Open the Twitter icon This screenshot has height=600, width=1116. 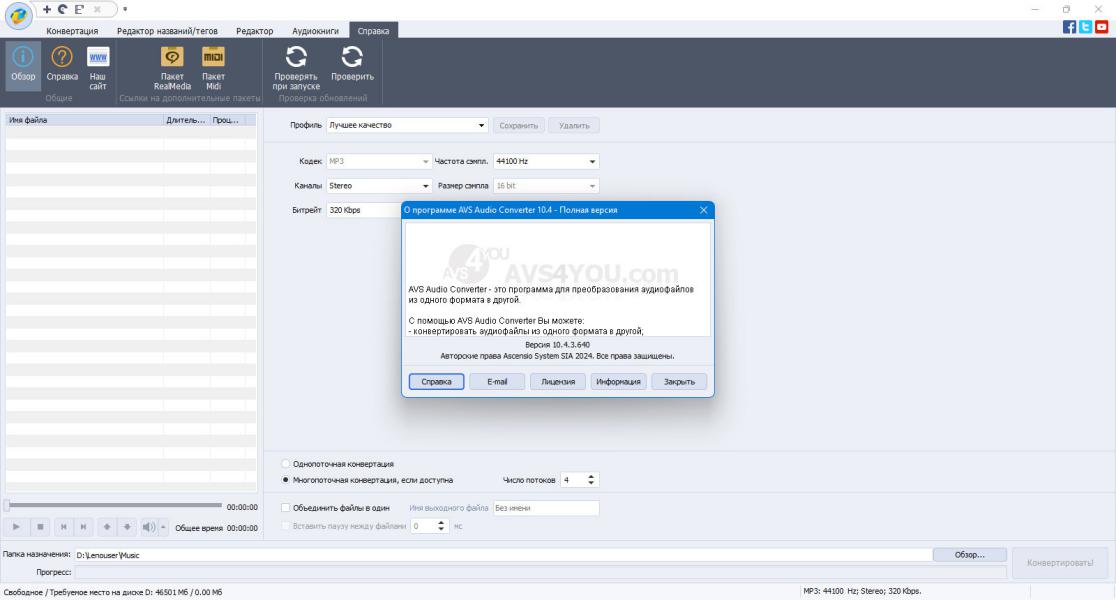click(1085, 27)
